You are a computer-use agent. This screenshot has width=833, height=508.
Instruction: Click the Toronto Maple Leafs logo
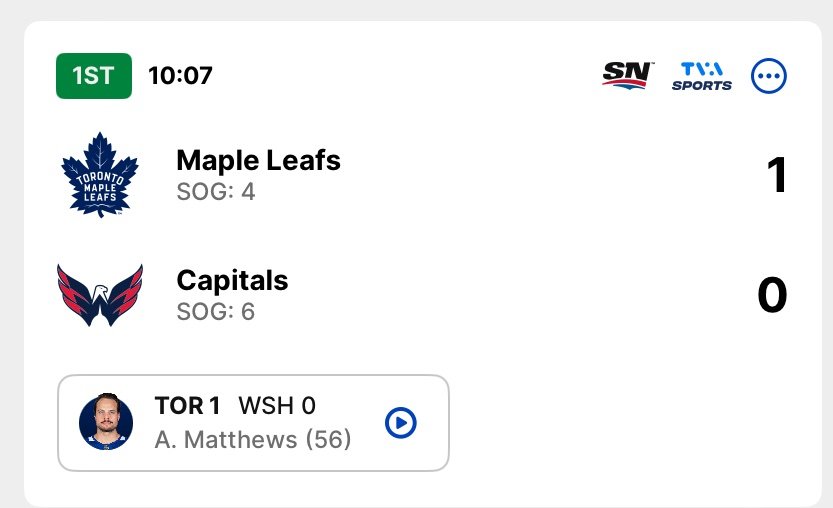(x=98, y=174)
